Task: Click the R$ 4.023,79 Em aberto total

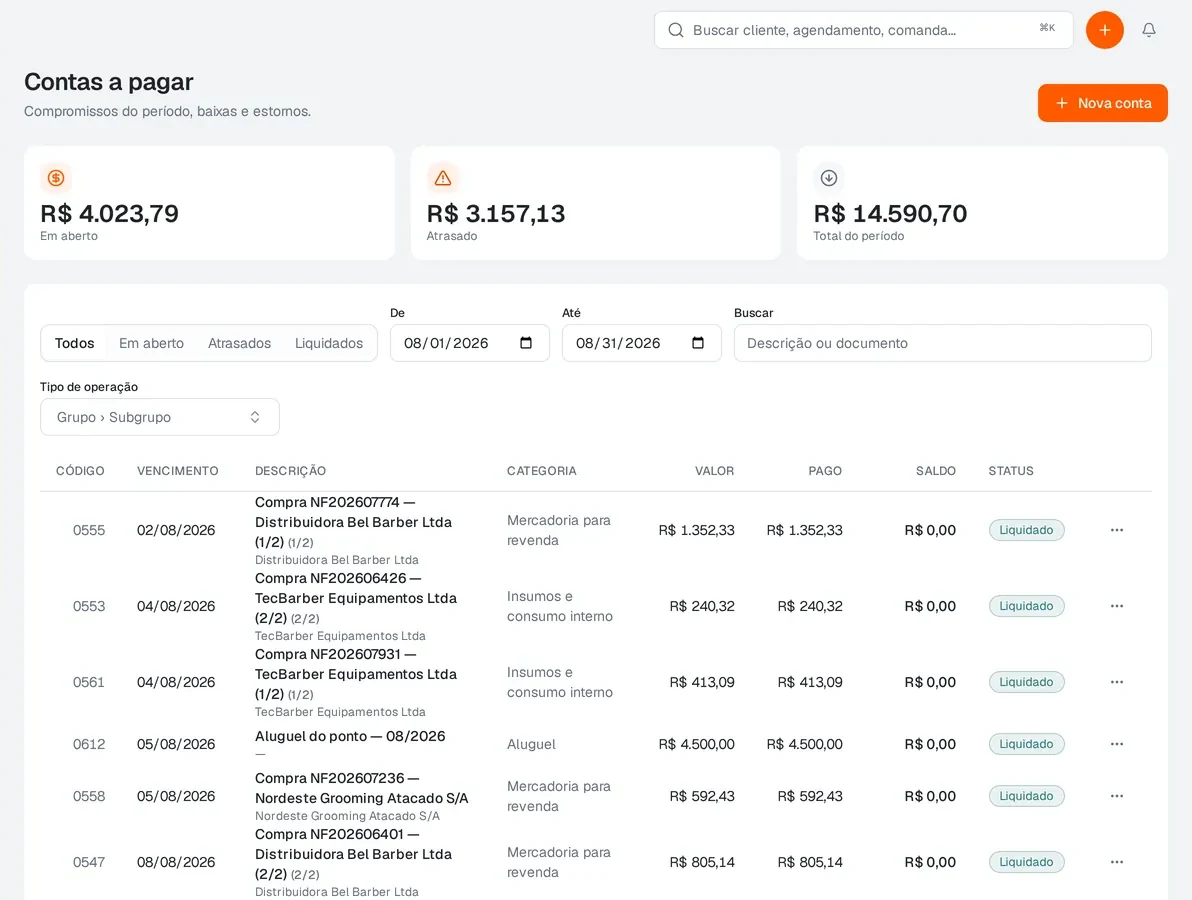Action: pos(109,214)
